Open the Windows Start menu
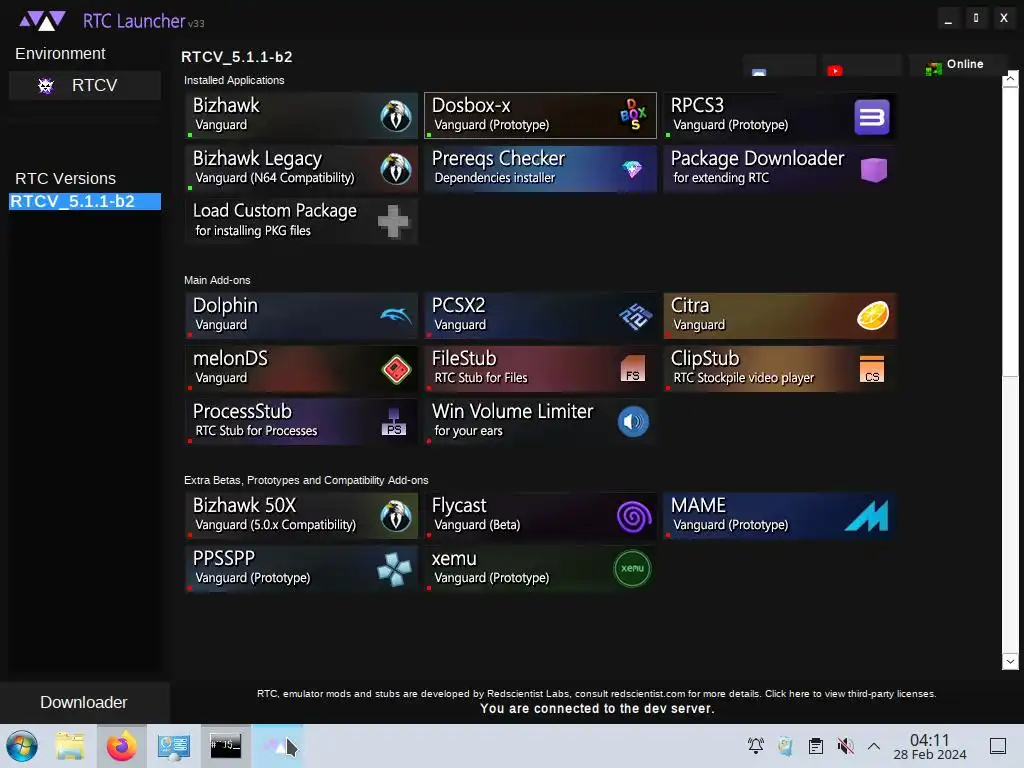Viewport: 1024px width, 768px height. pos(22,746)
